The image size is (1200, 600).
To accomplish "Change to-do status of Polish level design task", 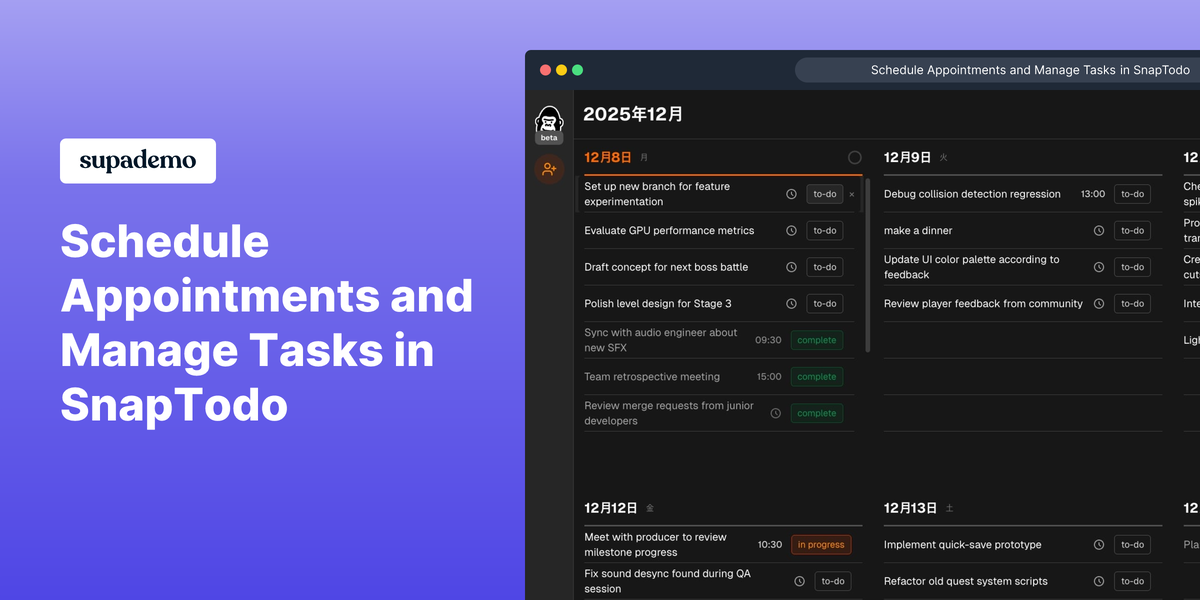I will [825, 303].
